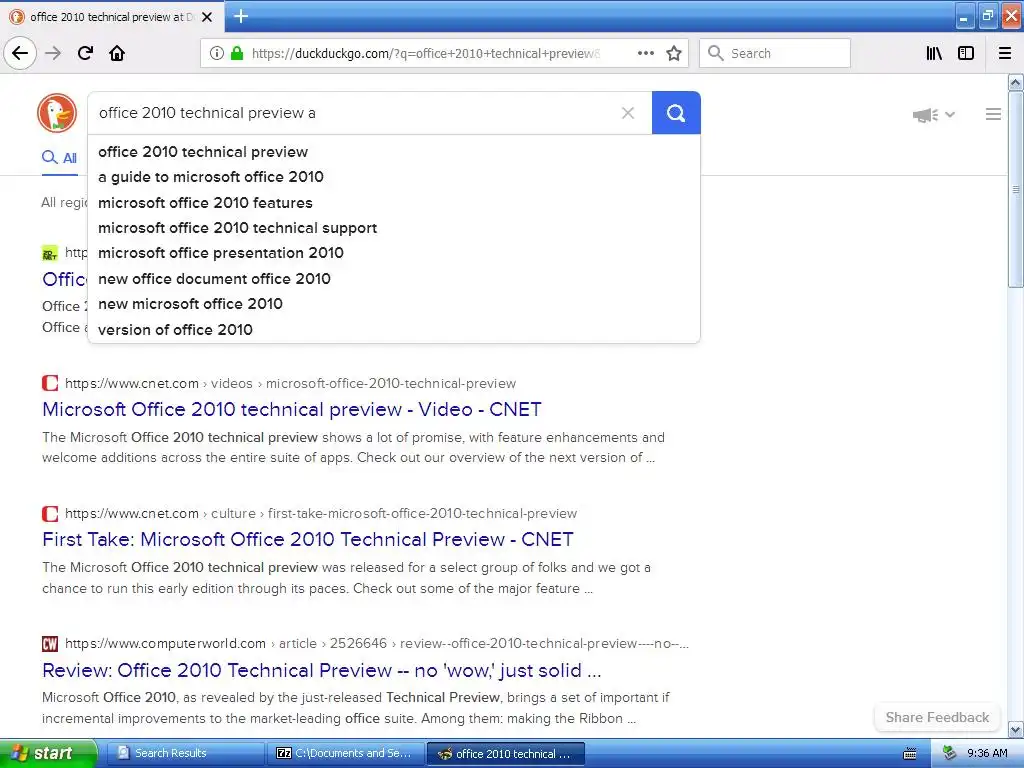Open the Library bookshelf icon
1024x768 pixels.
click(x=934, y=53)
